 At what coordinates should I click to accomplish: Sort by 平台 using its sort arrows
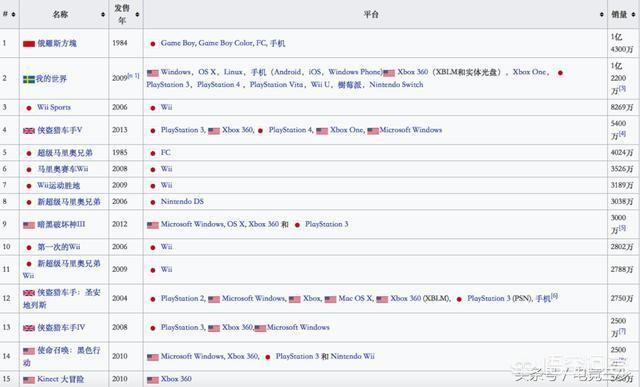602,15
